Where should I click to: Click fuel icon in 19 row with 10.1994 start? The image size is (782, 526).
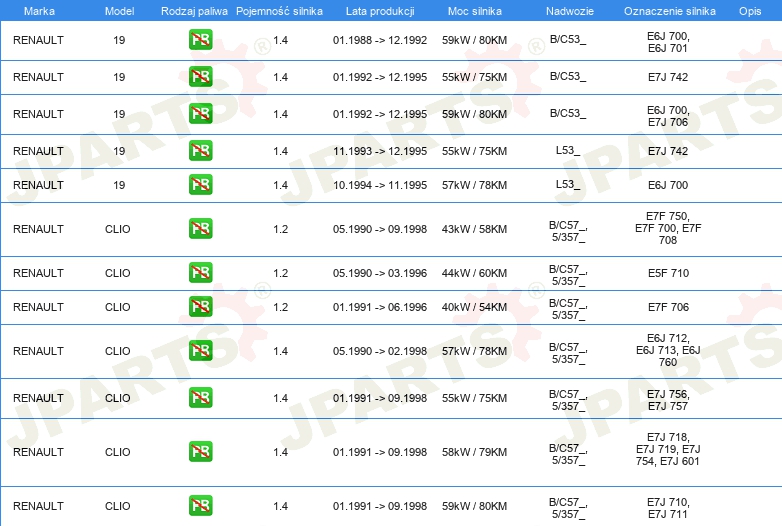200,184
